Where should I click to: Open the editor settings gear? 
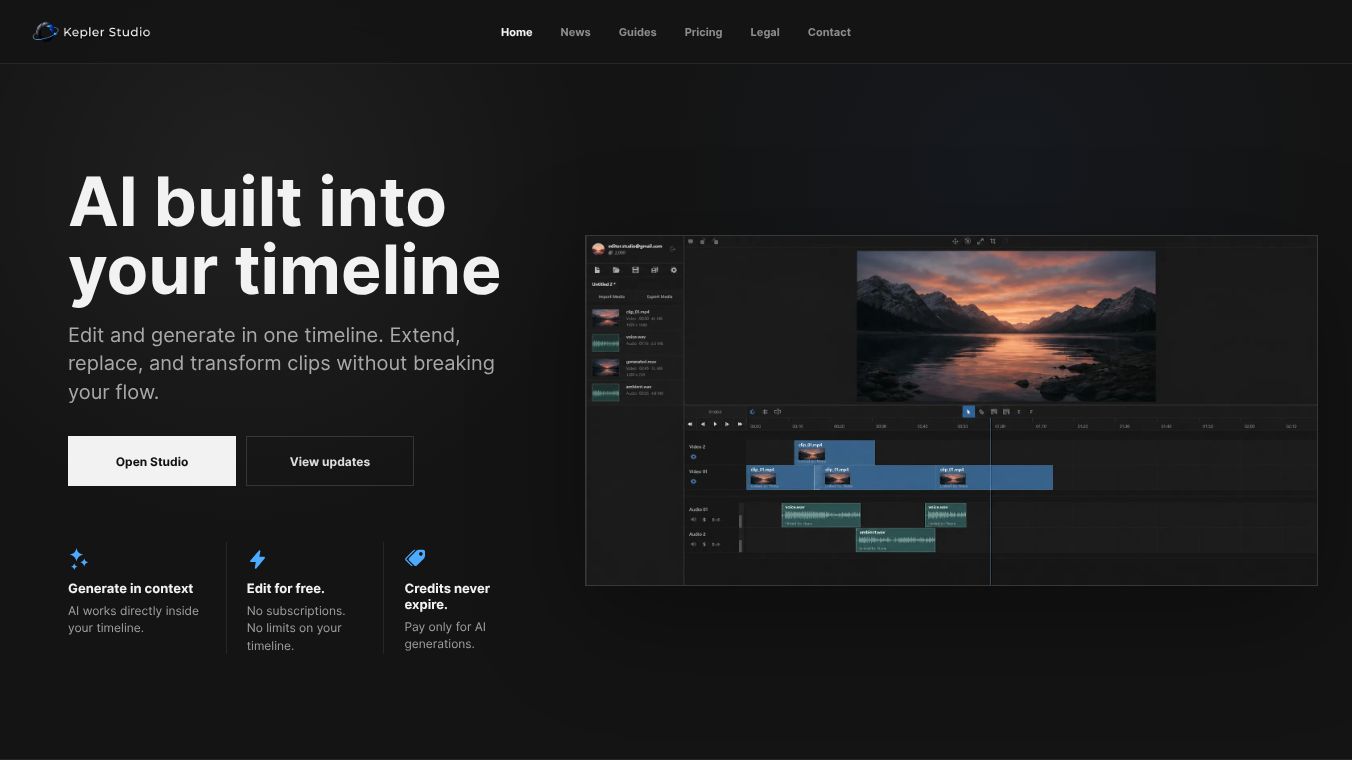tap(674, 270)
